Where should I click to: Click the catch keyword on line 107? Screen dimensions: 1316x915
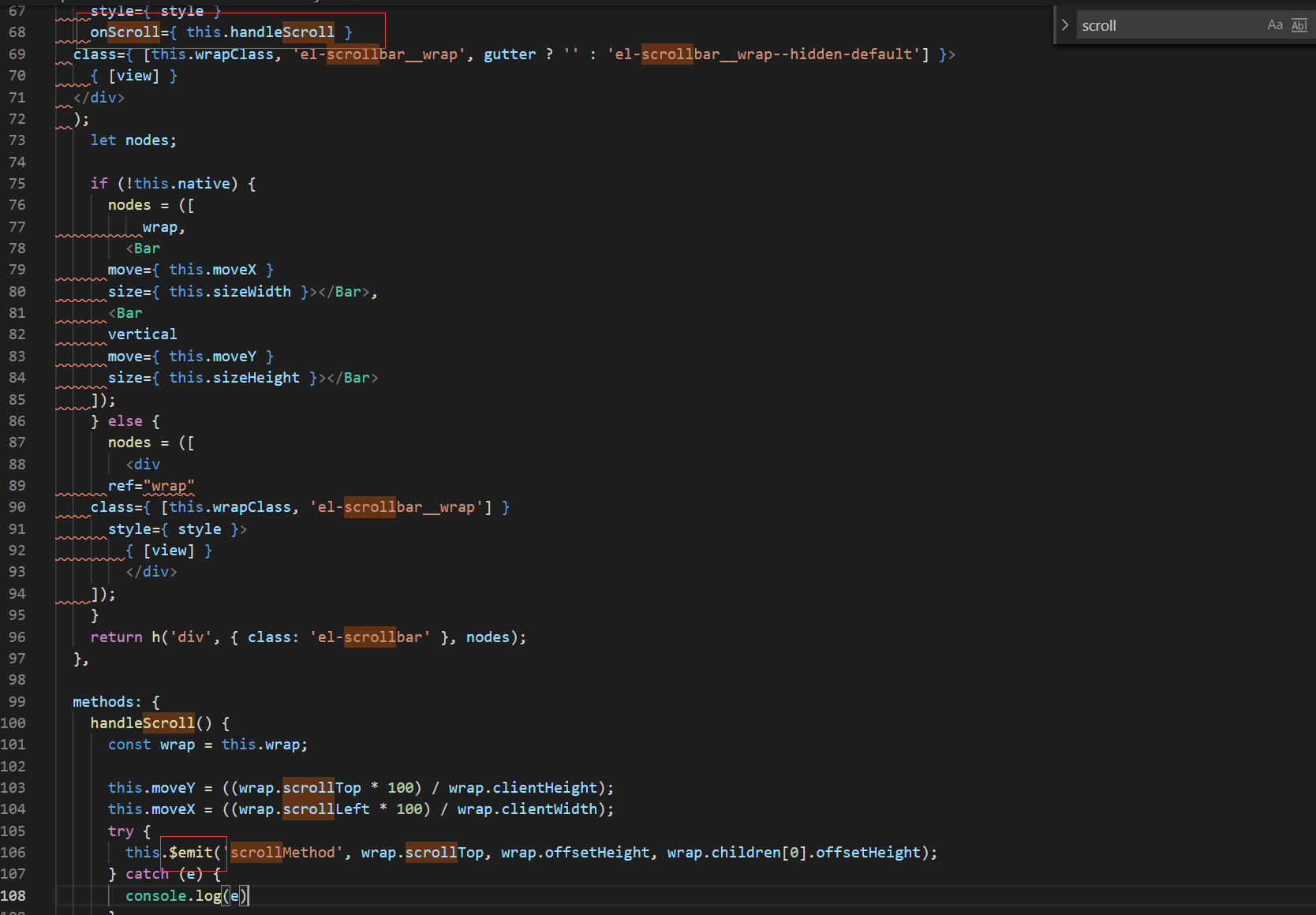click(x=147, y=873)
